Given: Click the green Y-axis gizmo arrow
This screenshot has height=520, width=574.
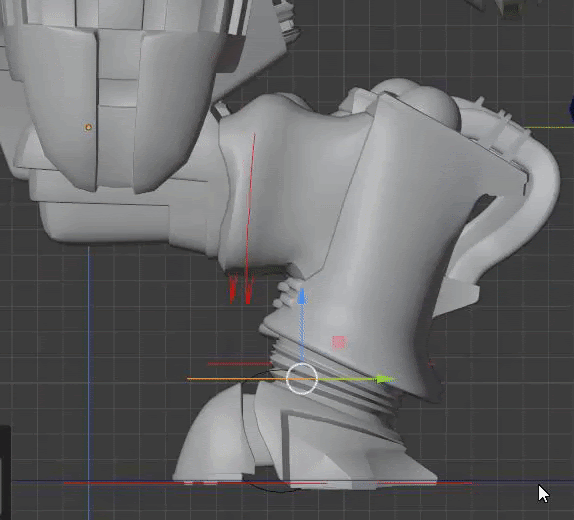Looking at the screenshot, I should tap(384, 379).
